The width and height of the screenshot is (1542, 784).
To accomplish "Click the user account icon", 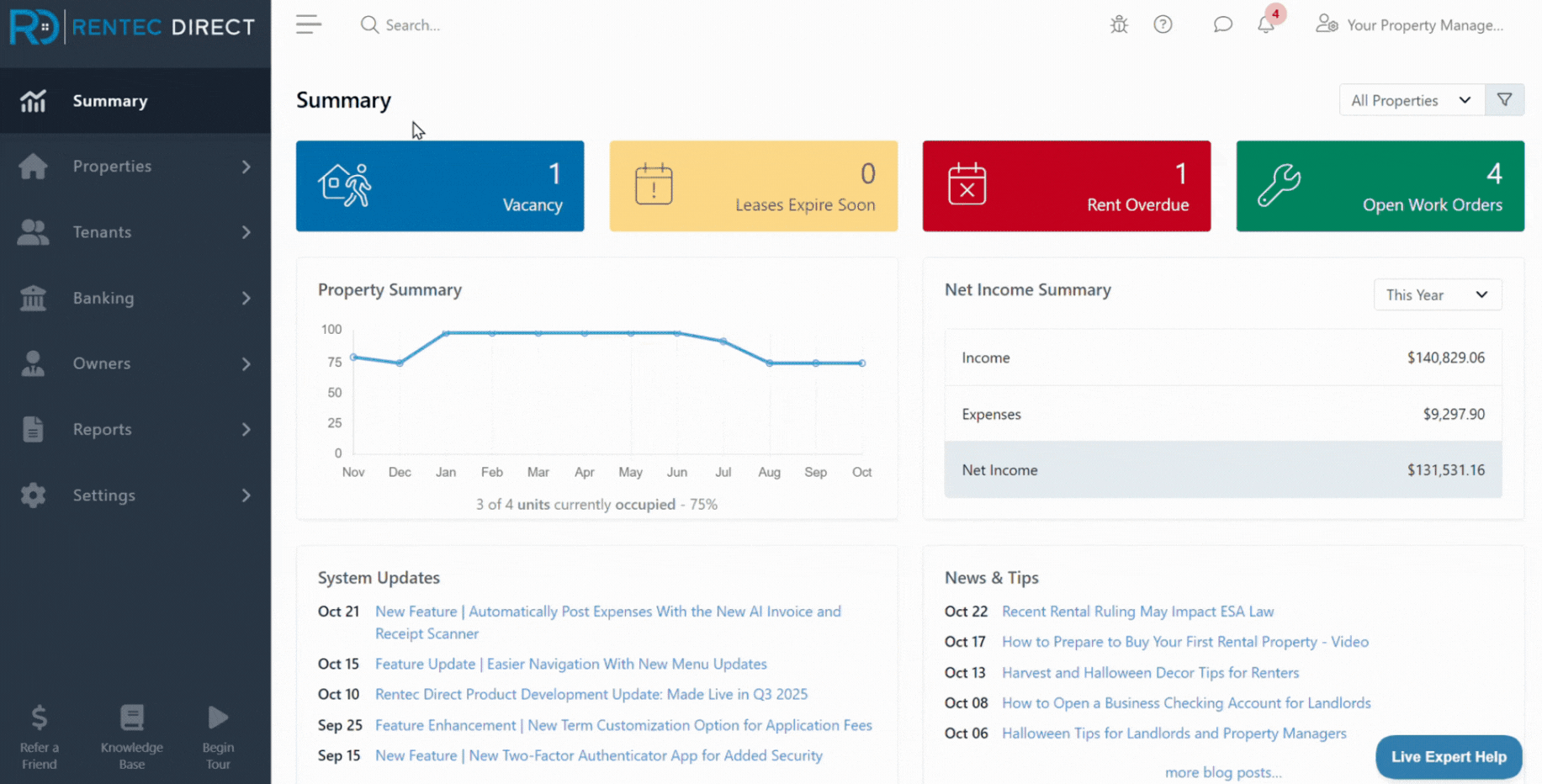I will pos(1327,24).
